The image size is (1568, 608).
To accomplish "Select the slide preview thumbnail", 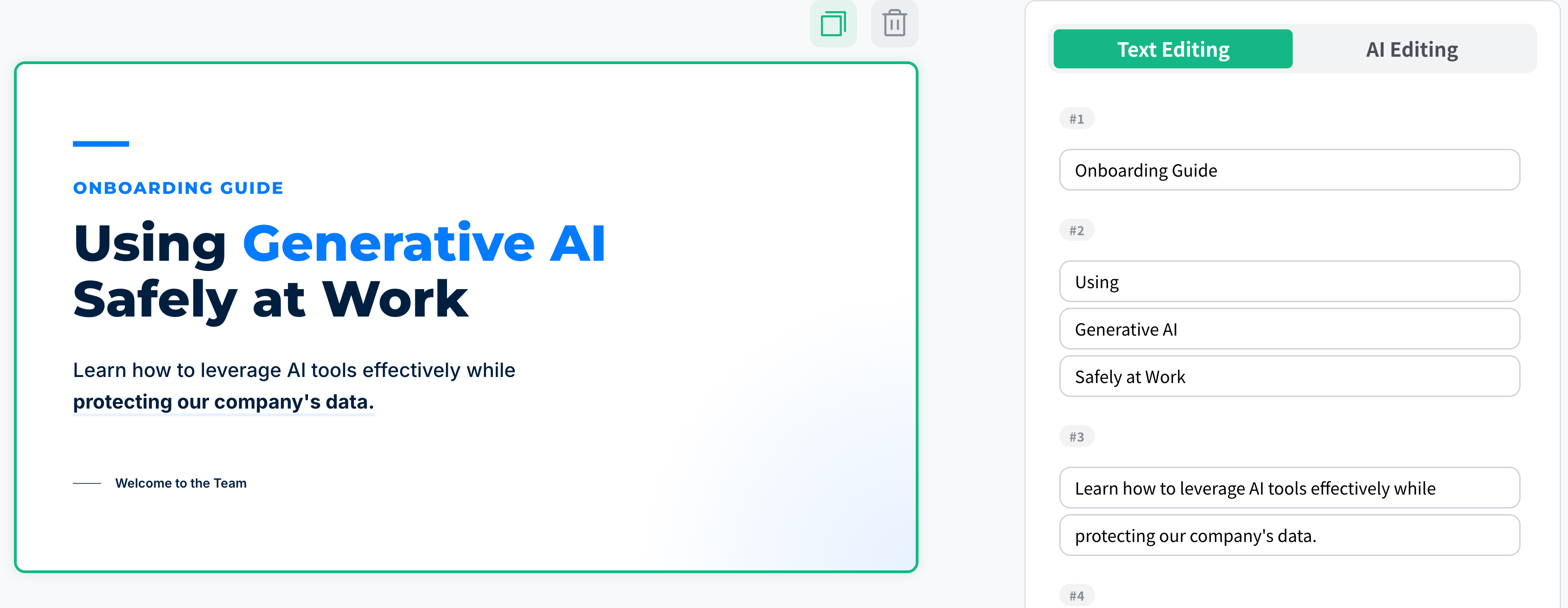I will click(x=466, y=317).
